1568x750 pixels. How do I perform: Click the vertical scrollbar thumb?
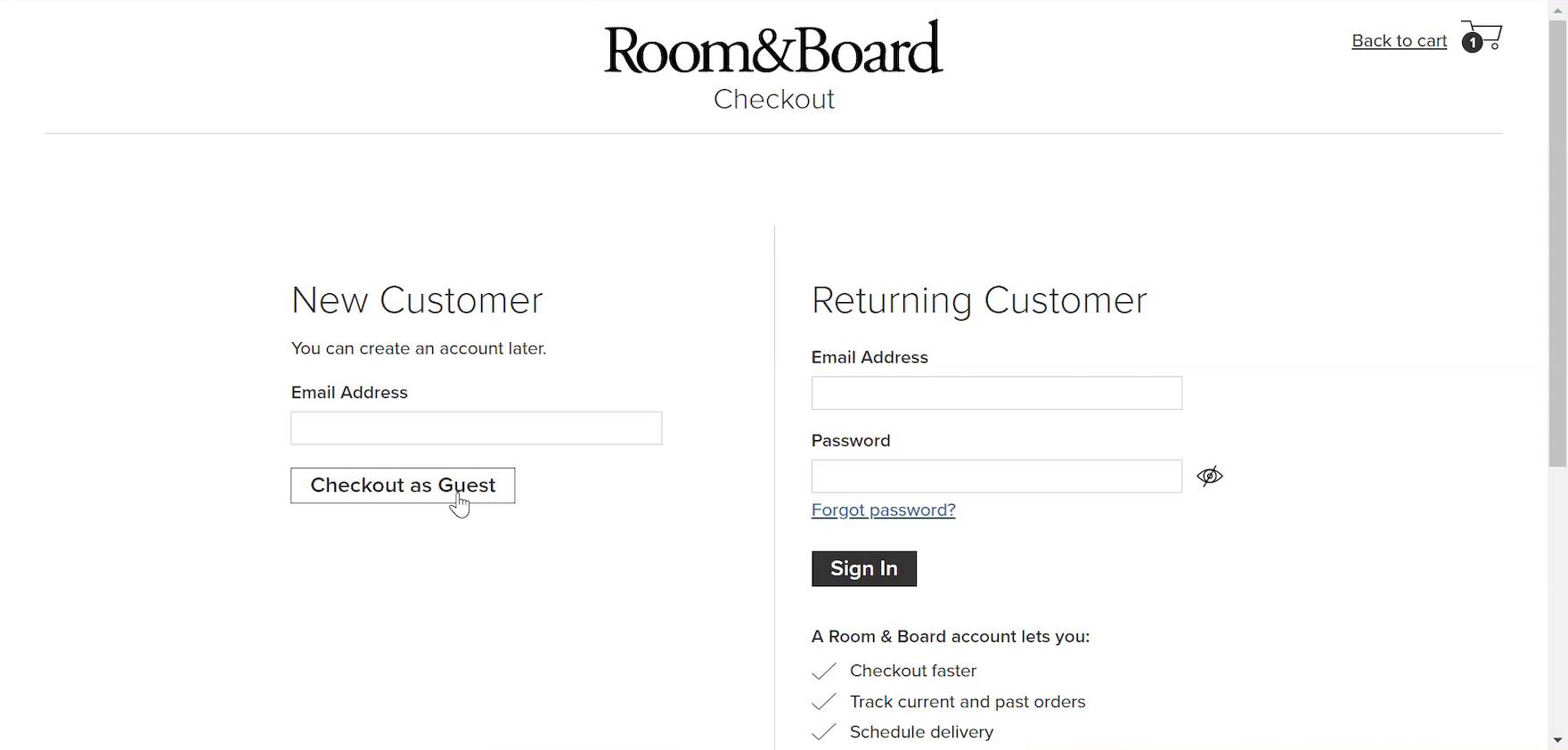(x=1557, y=240)
